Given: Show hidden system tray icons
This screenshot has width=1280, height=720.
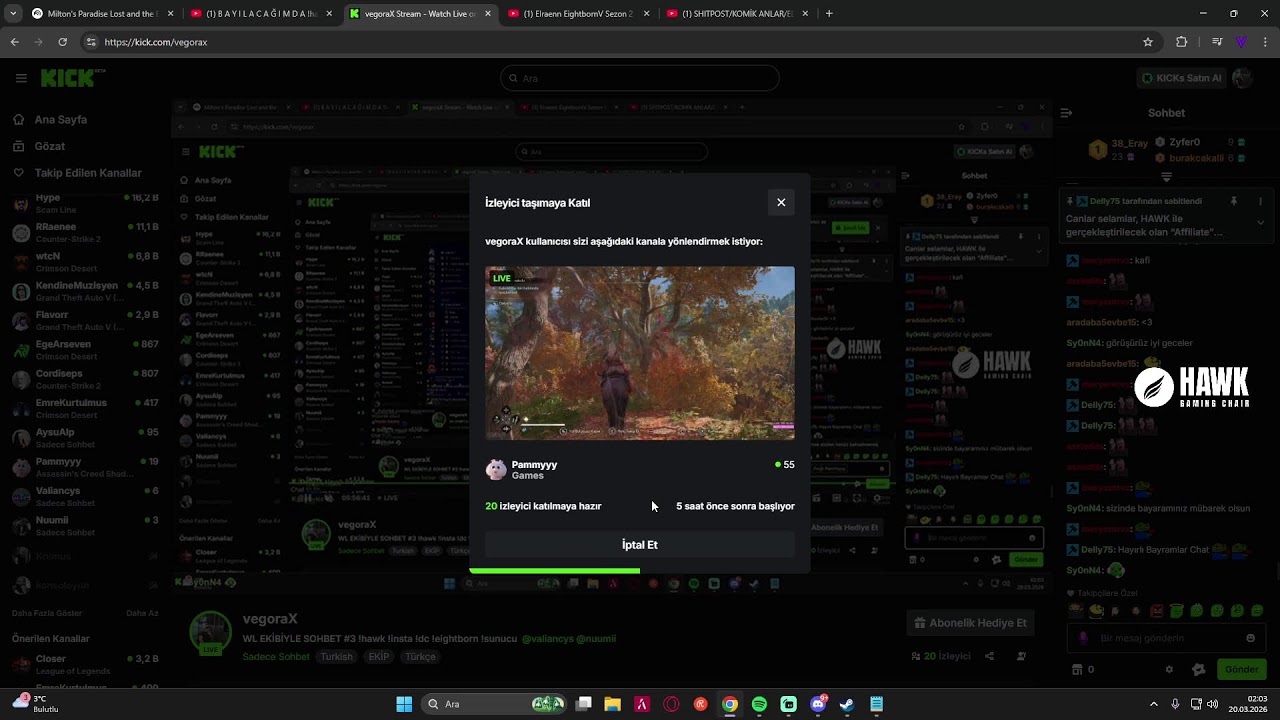Looking at the screenshot, I should pos(1154,704).
